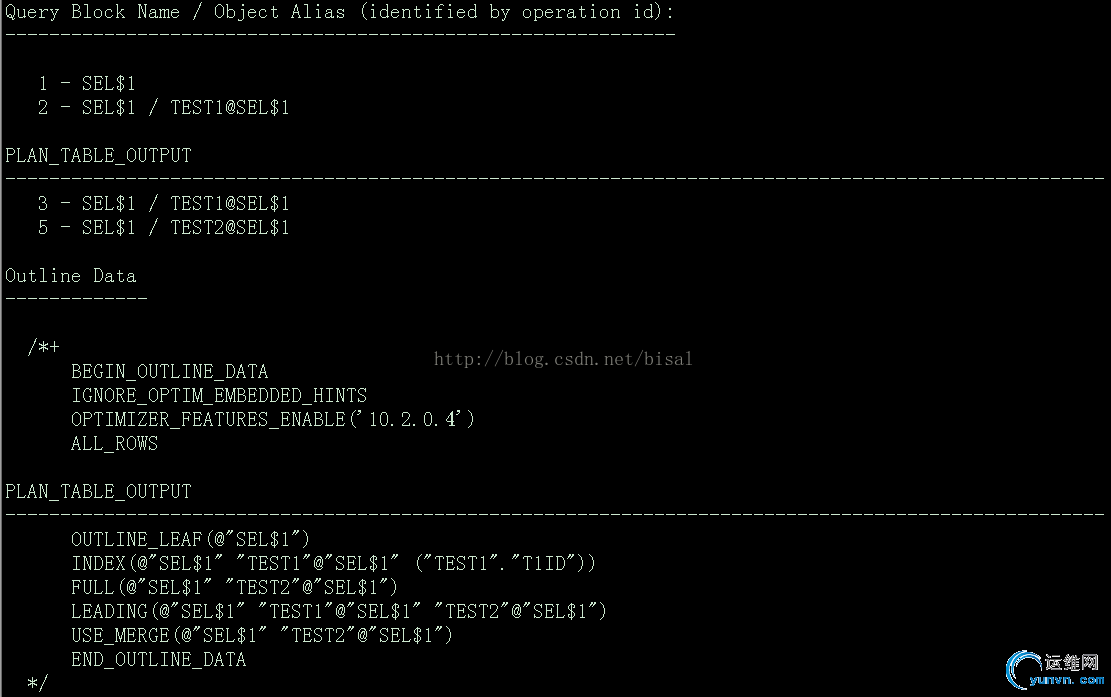Click the "Query Block Name / Object Alias" heading
Screen dimensions: 1111x697
point(339,12)
